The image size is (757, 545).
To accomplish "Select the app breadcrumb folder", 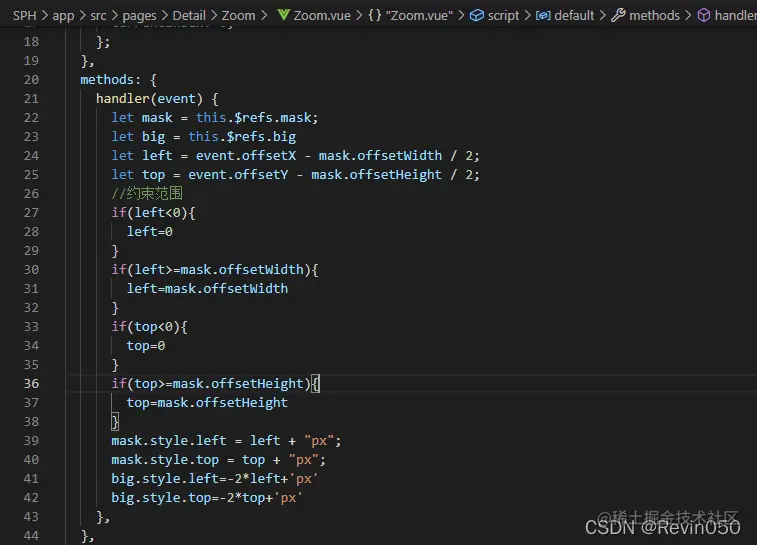I will coord(63,16).
